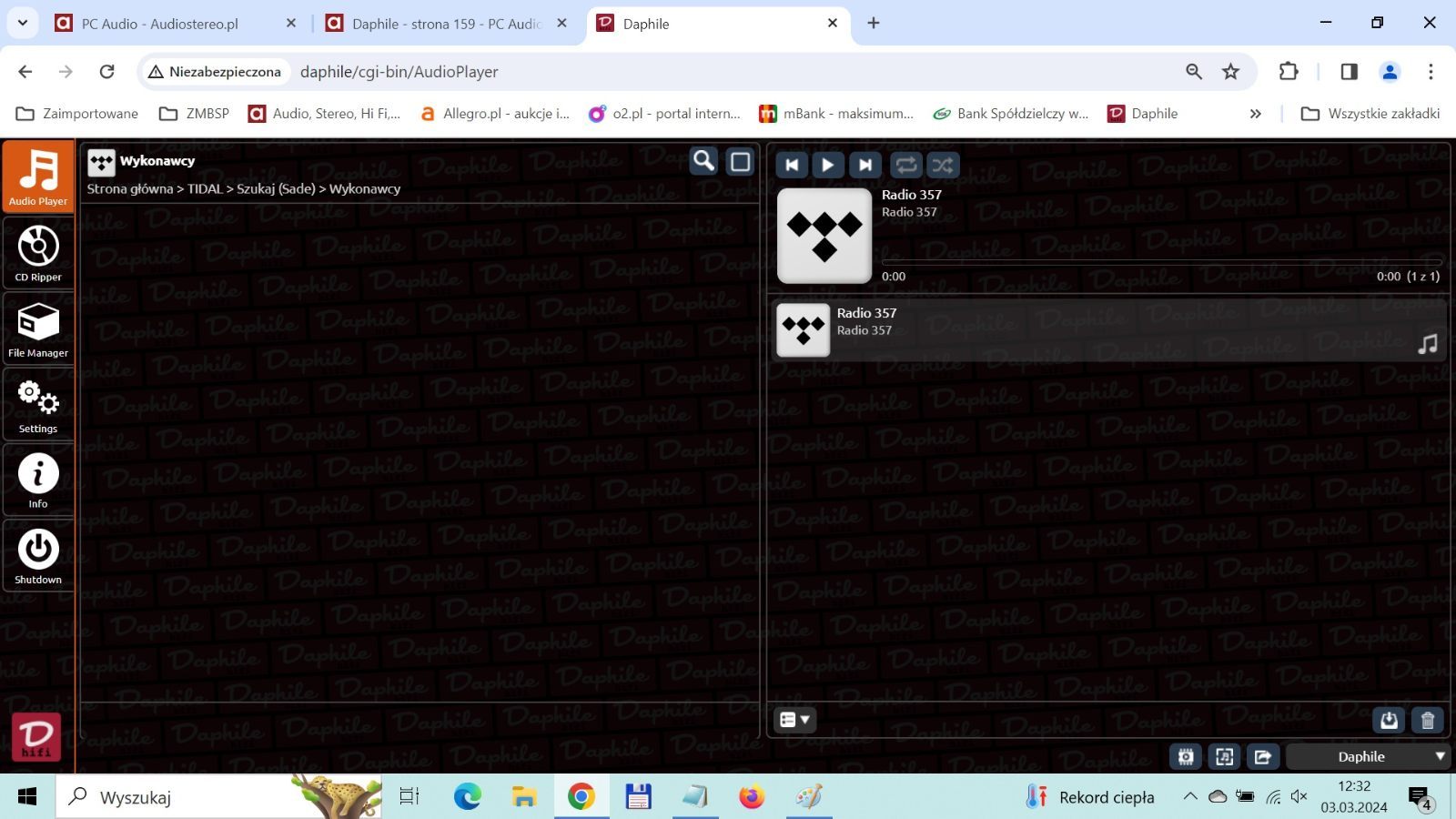Click the Wykonawcy breadcrumb
Screen dimensions: 1456x819
365,188
